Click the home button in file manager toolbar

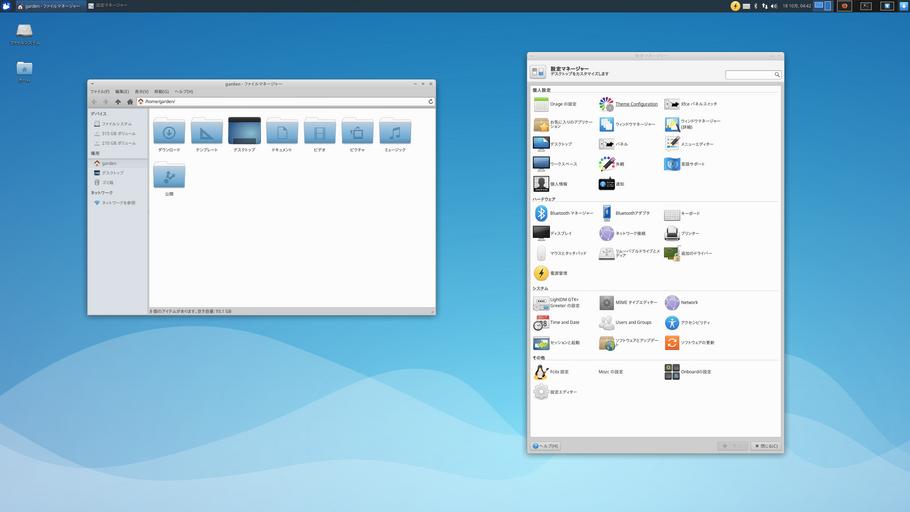(129, 101)
